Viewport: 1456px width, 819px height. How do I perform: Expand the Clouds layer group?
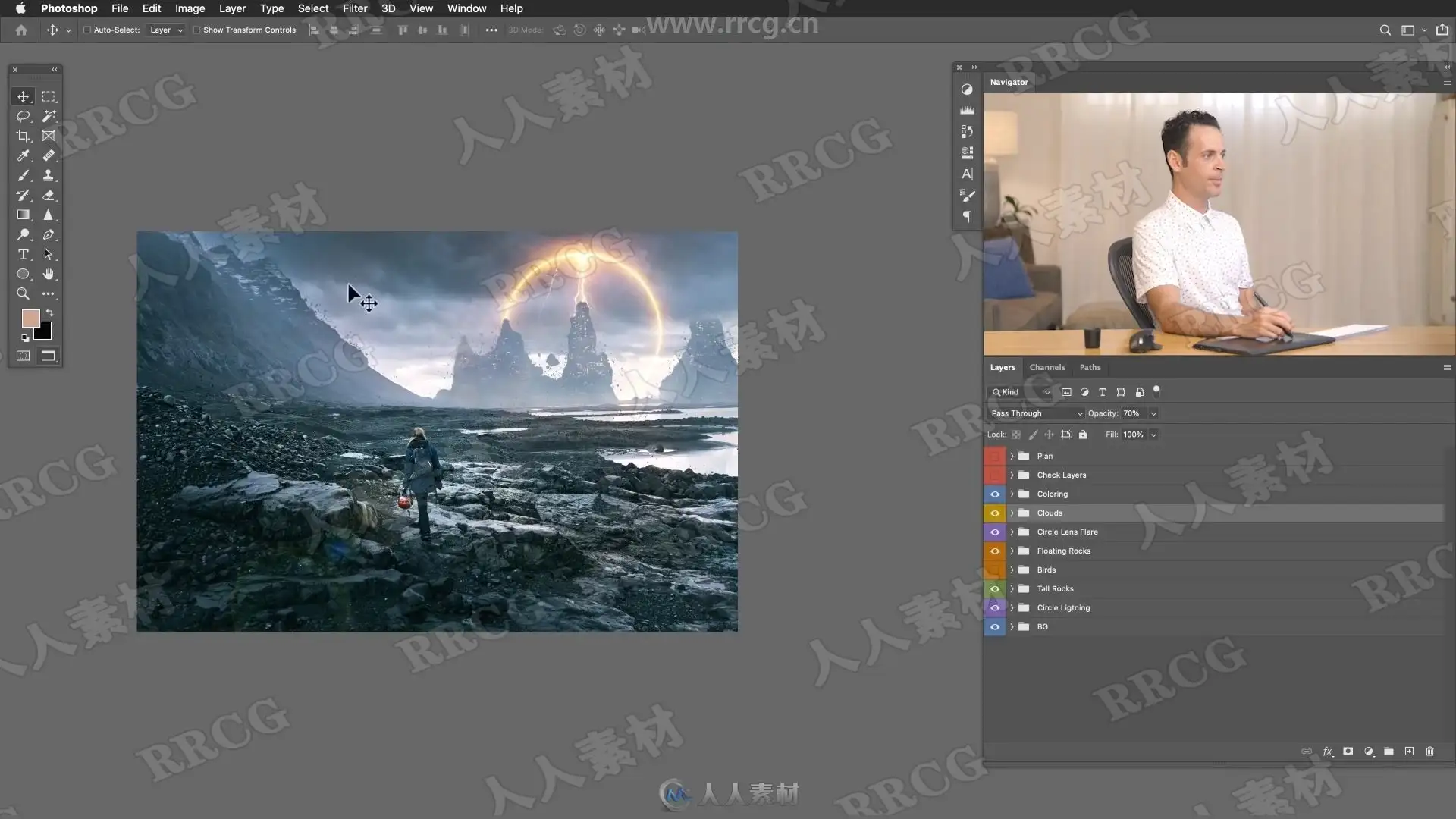(x=1012, y=513)
